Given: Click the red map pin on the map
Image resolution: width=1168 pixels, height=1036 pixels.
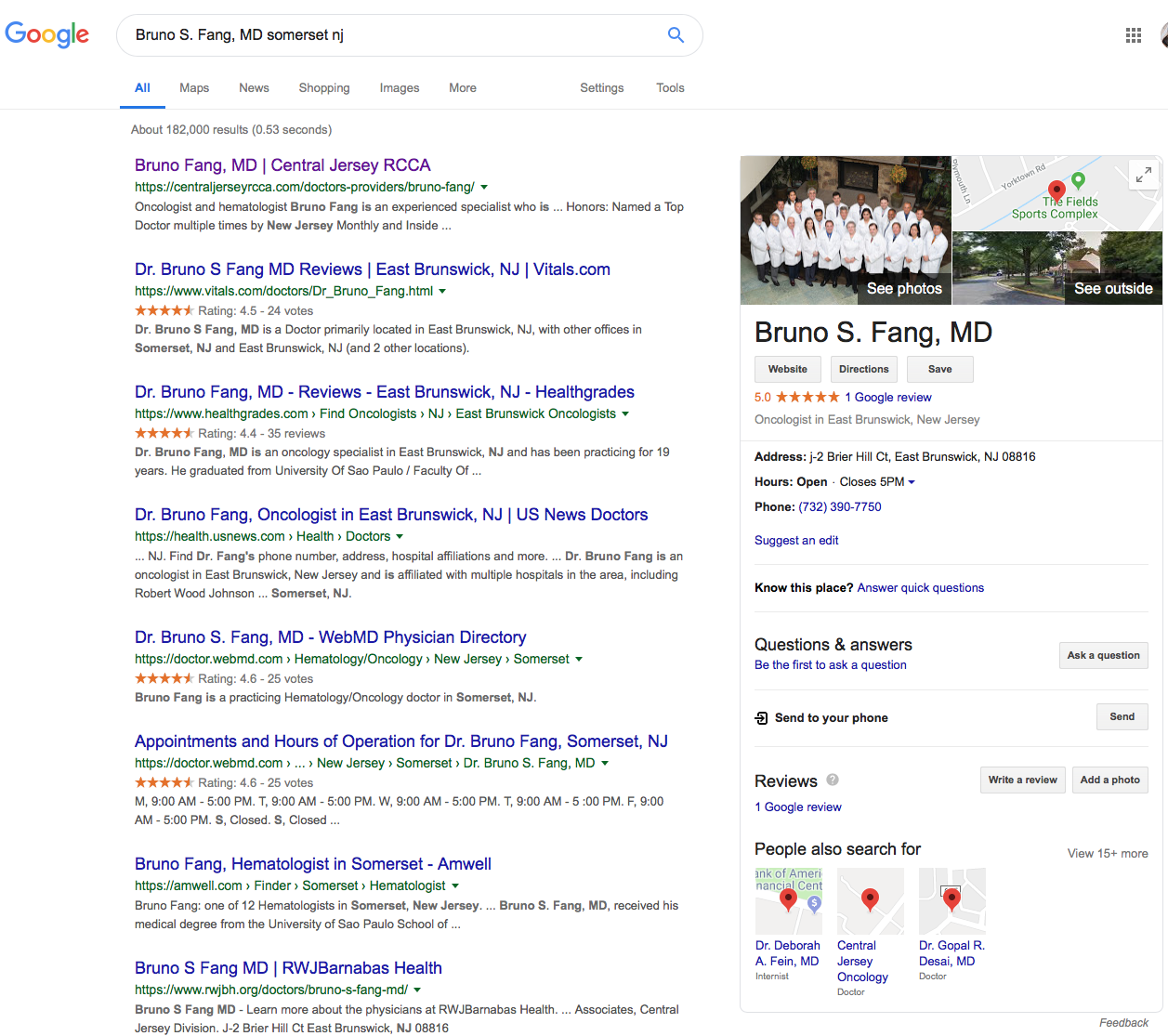Looking at the screenshot, I should point(1056,192).
